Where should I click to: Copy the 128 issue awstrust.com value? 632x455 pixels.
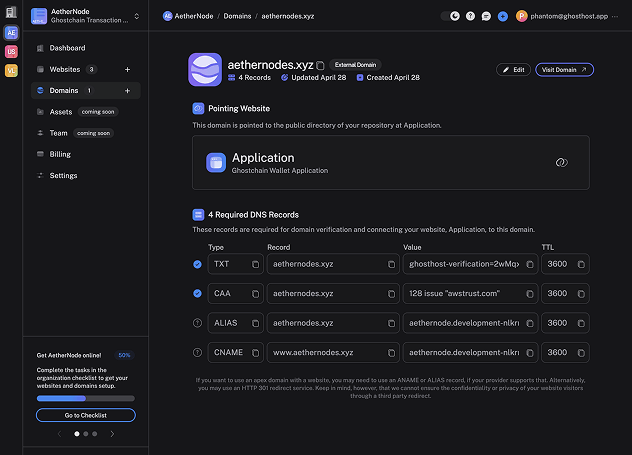pyautogui.click(x=530, y=294)
